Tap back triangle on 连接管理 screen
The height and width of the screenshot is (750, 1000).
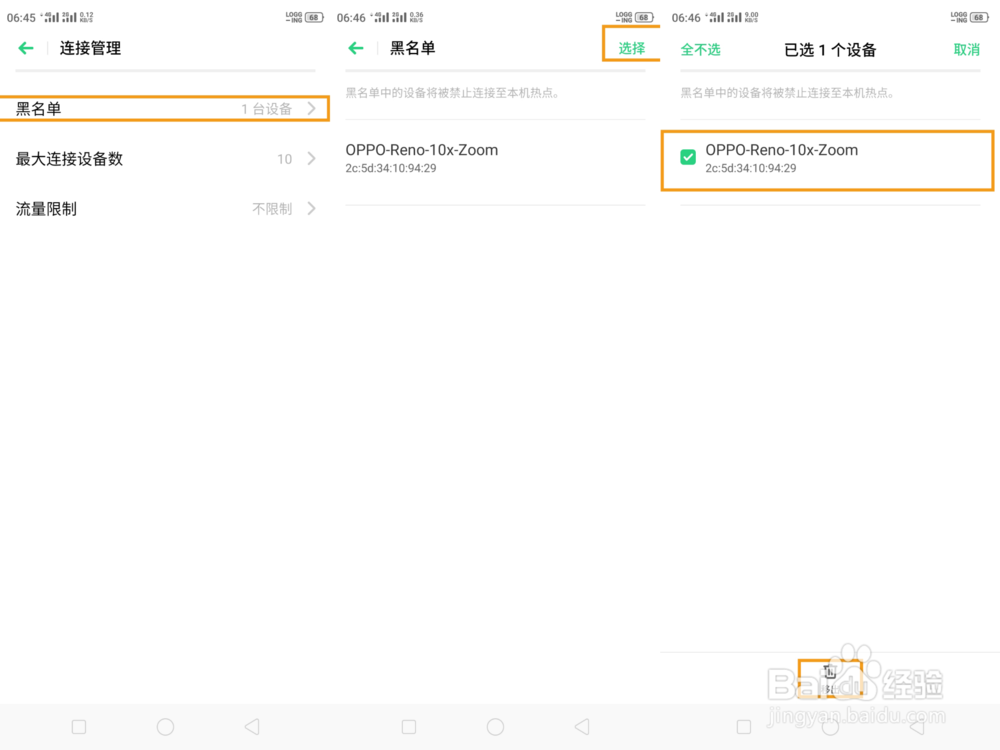tap(253, 727)
